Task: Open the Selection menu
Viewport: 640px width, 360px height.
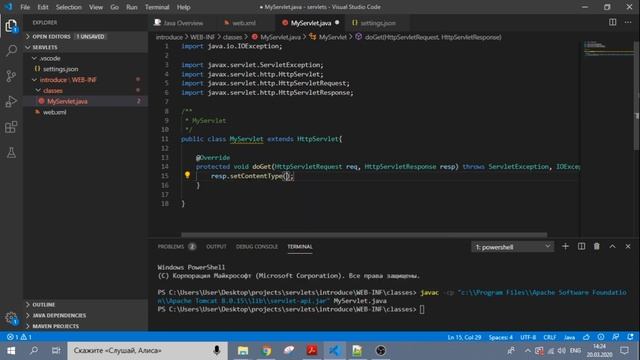Action: tap(68, 7)
